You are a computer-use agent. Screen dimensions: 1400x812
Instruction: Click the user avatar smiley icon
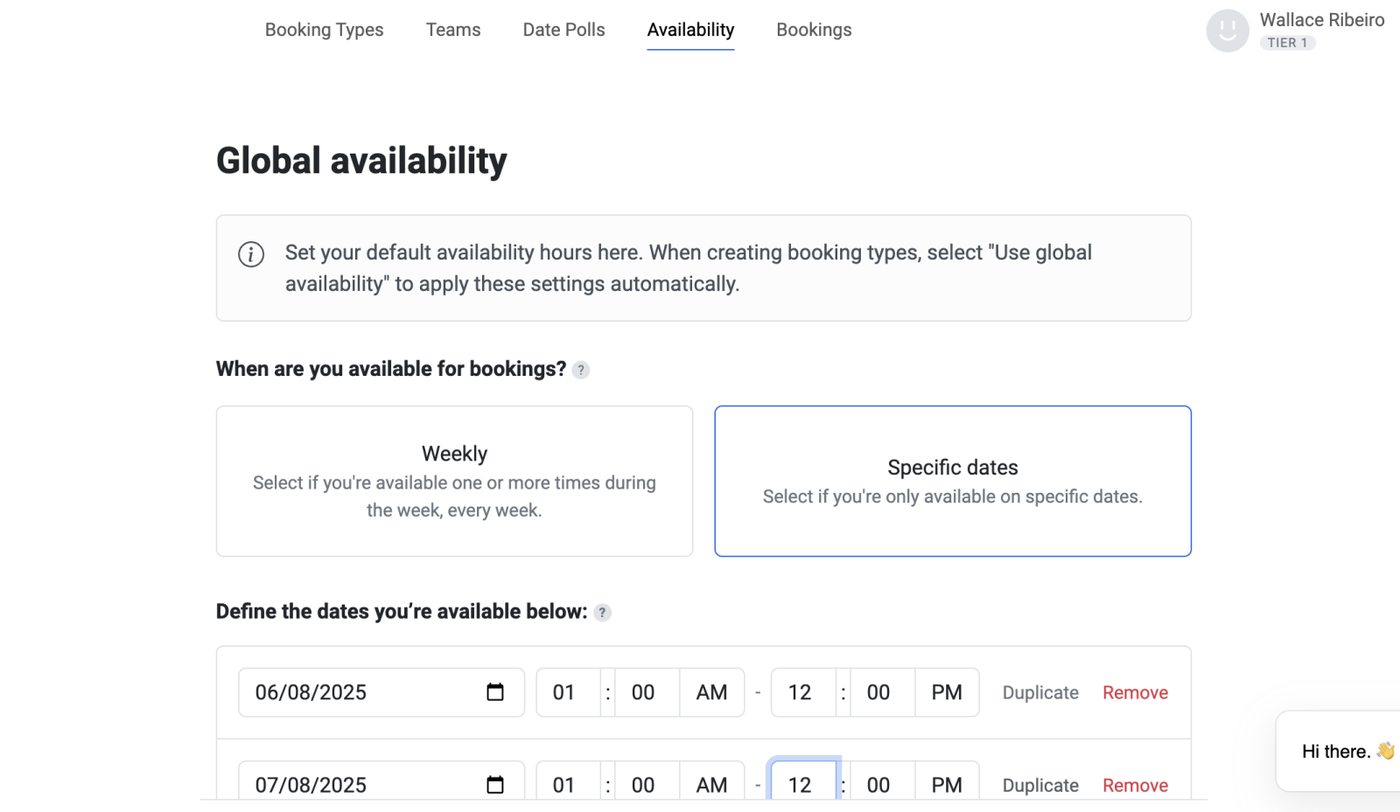[x=1227, y=31]
